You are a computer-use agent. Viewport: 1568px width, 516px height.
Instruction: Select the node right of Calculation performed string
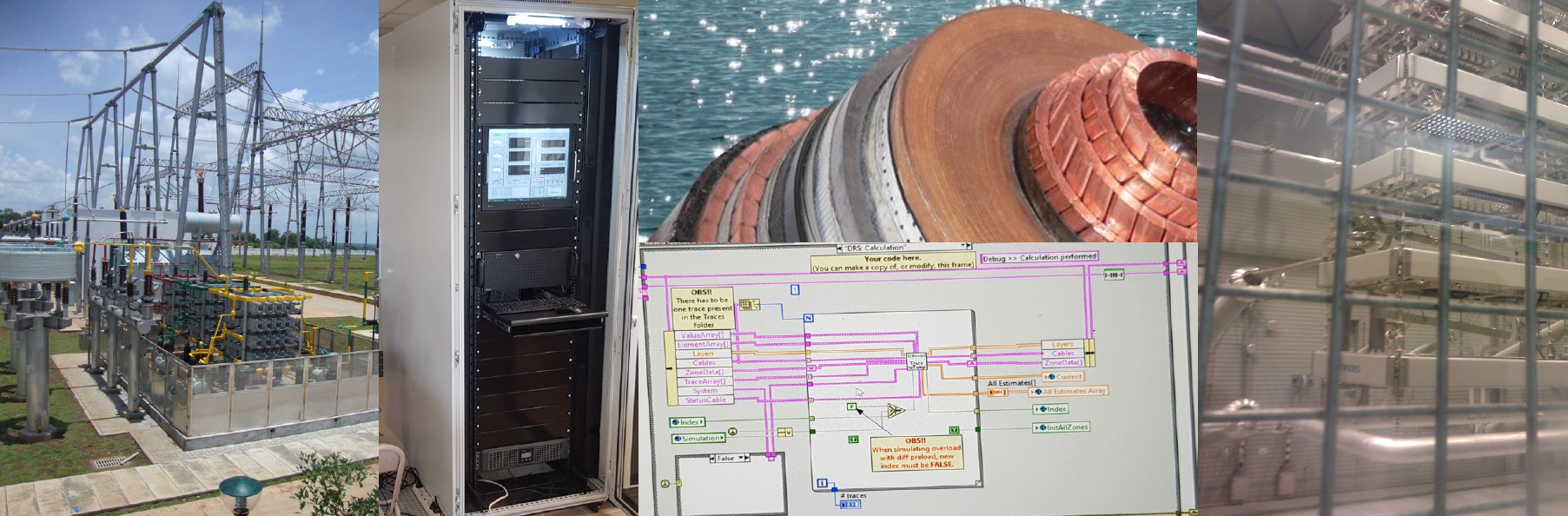pos(1114,275)
